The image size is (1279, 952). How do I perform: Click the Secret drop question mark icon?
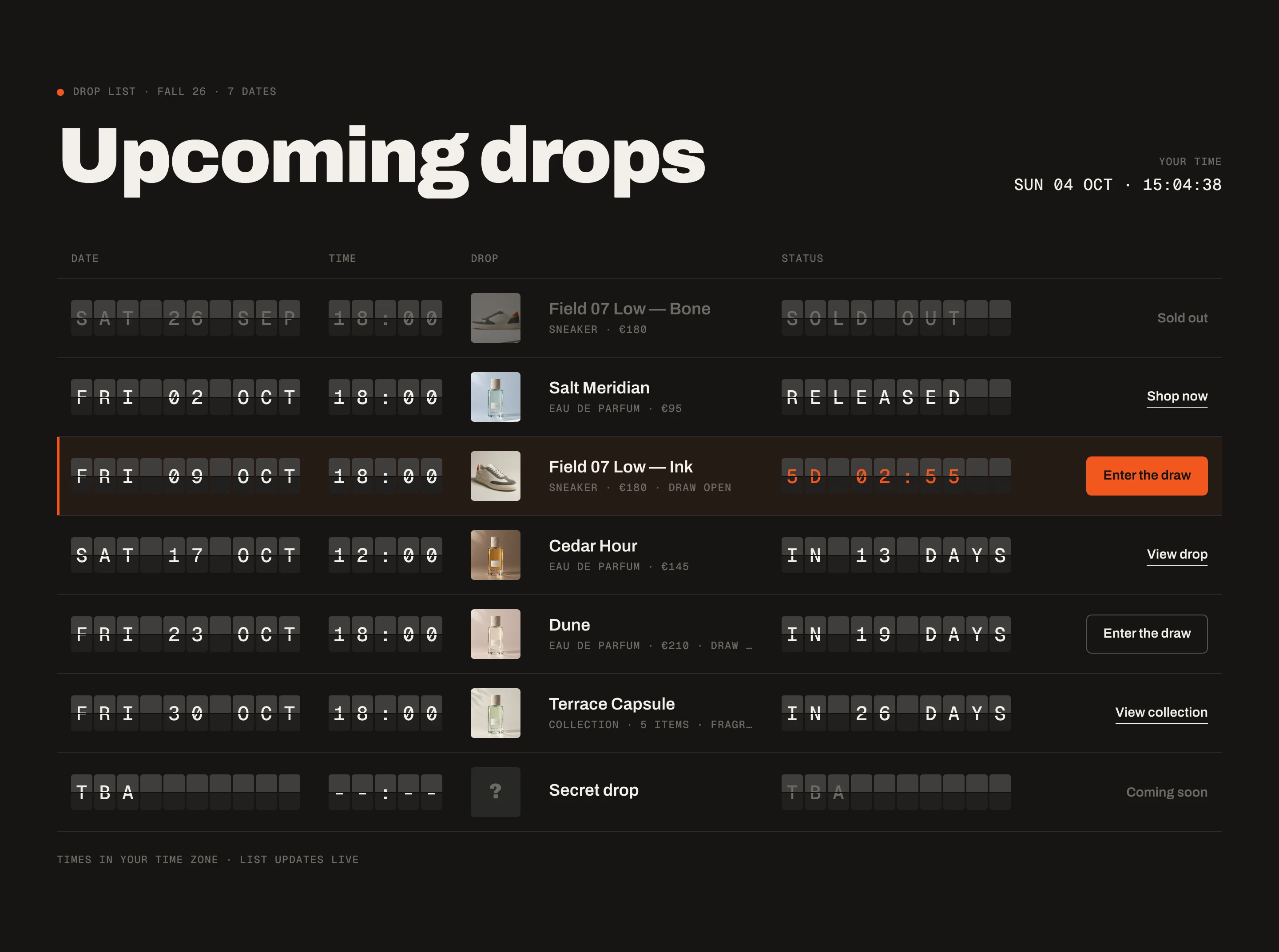click(x=495, y=792)
